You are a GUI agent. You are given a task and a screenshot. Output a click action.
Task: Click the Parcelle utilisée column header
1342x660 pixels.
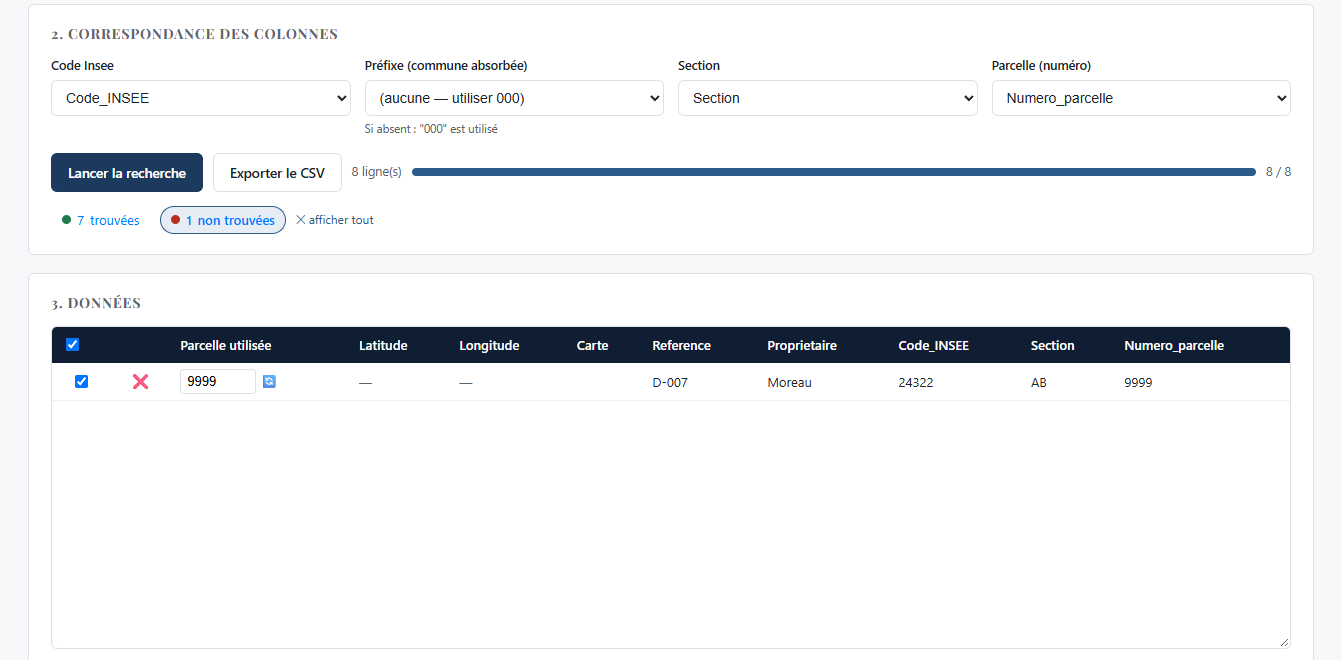(226, 345)
